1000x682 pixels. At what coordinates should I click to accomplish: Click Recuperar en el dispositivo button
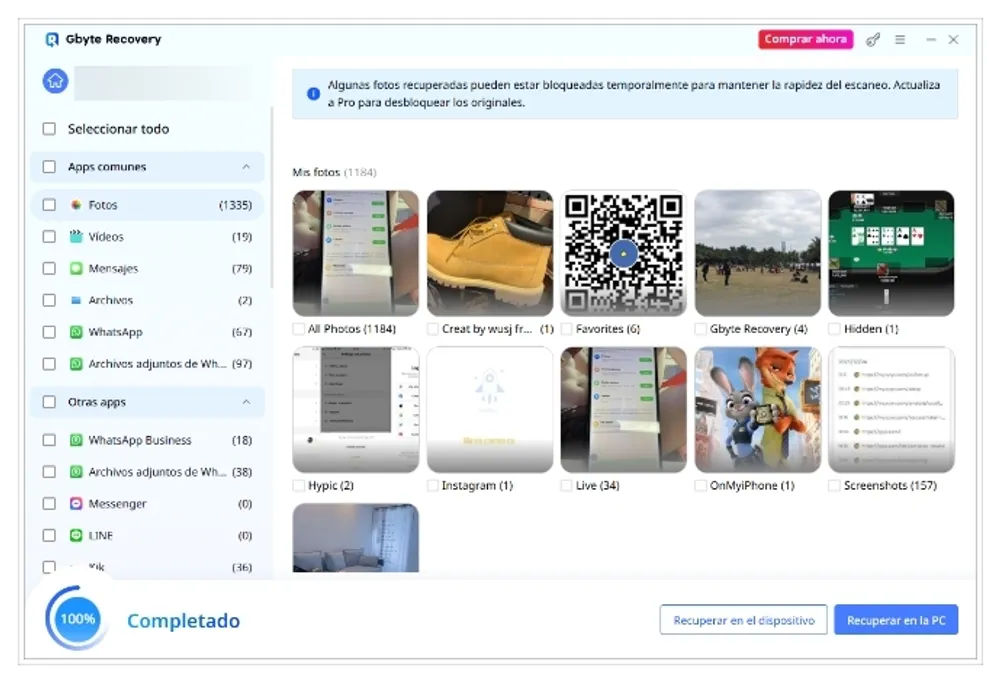744,620
